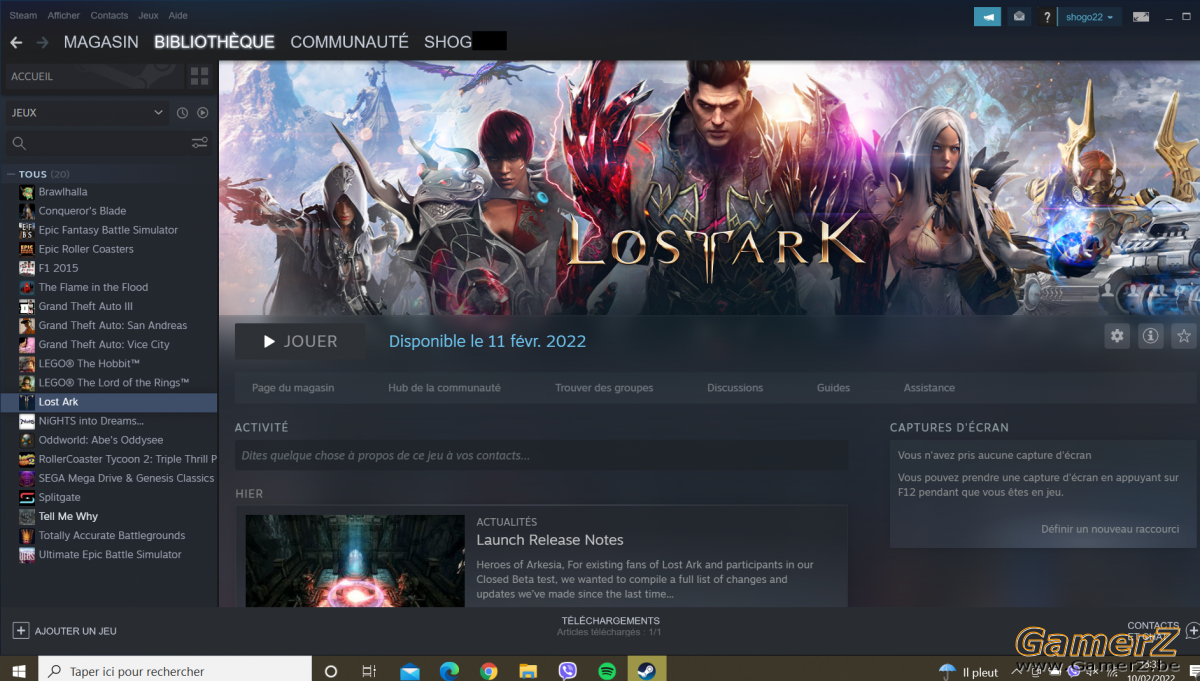Open the Assistance link

[x=929, y=388]
